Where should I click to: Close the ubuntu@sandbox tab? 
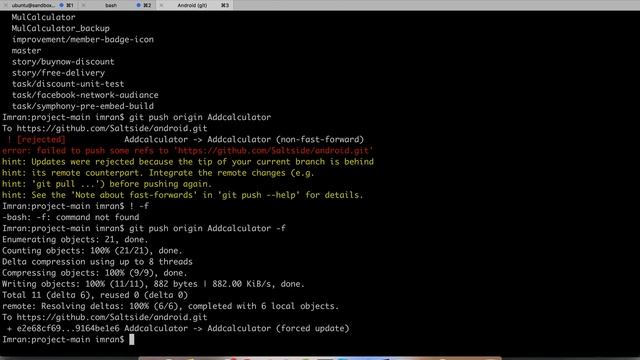tap(5, 5)
